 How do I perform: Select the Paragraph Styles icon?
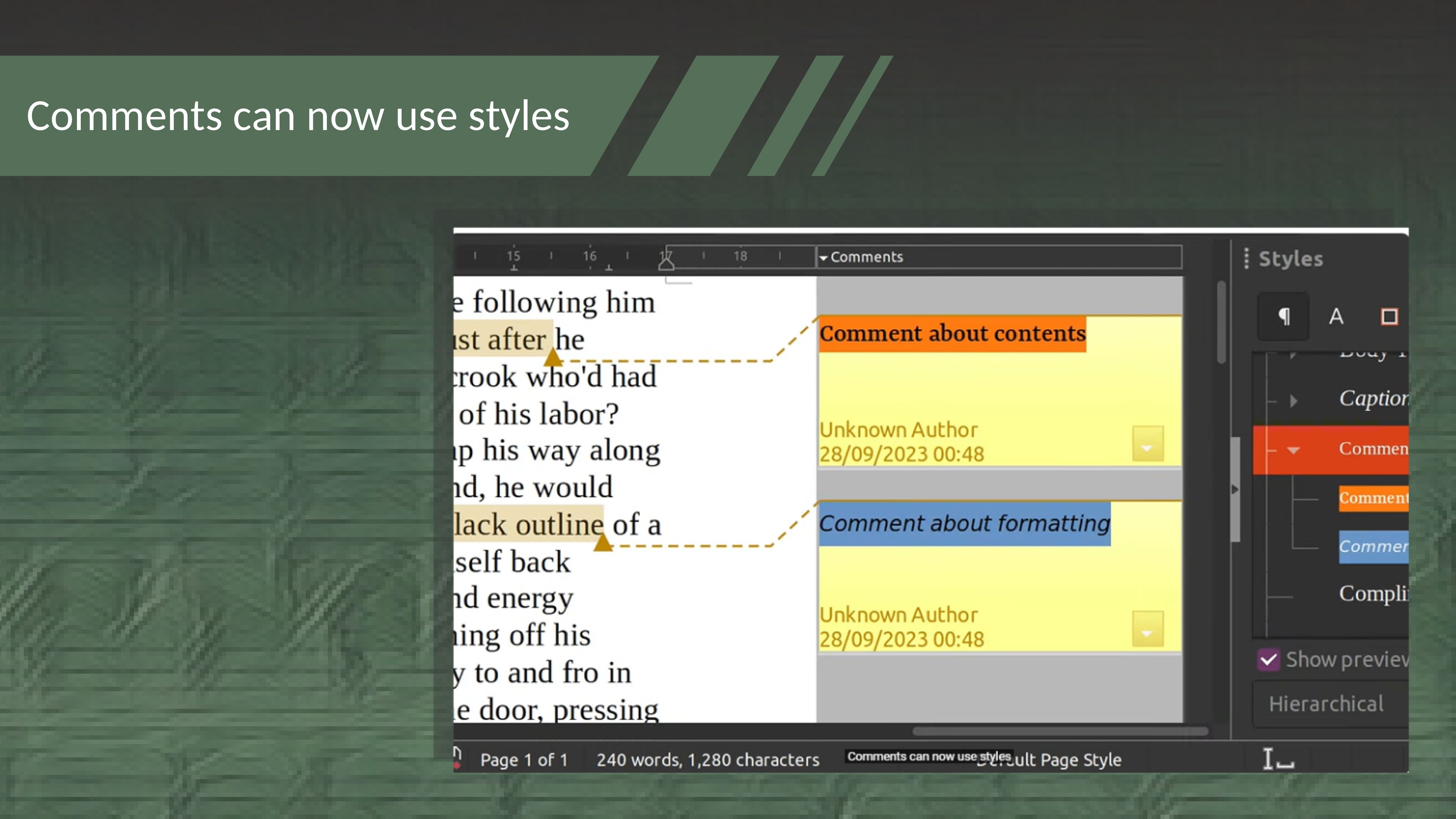1283,317
